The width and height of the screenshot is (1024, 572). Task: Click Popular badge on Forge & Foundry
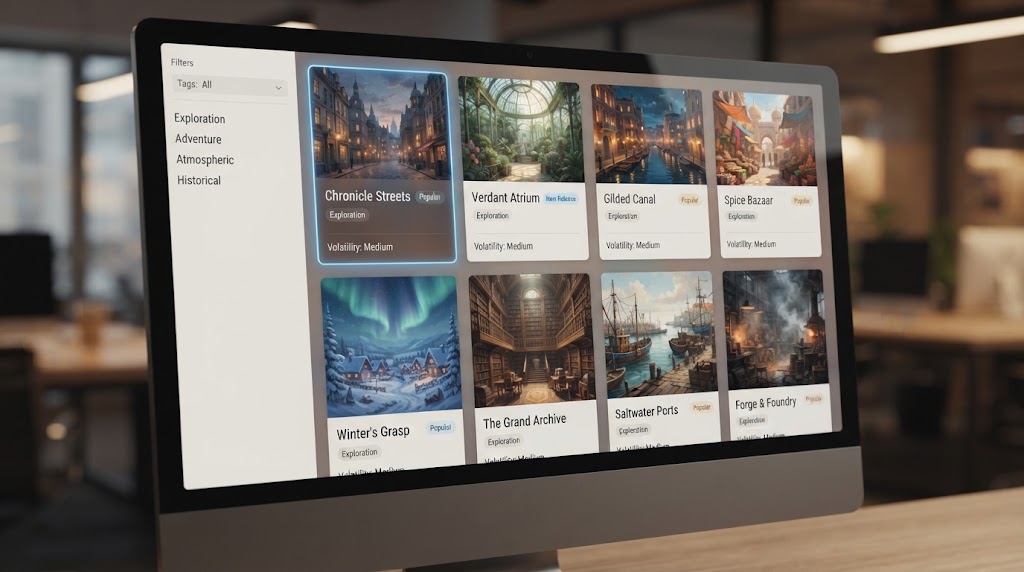pos(813,398)
